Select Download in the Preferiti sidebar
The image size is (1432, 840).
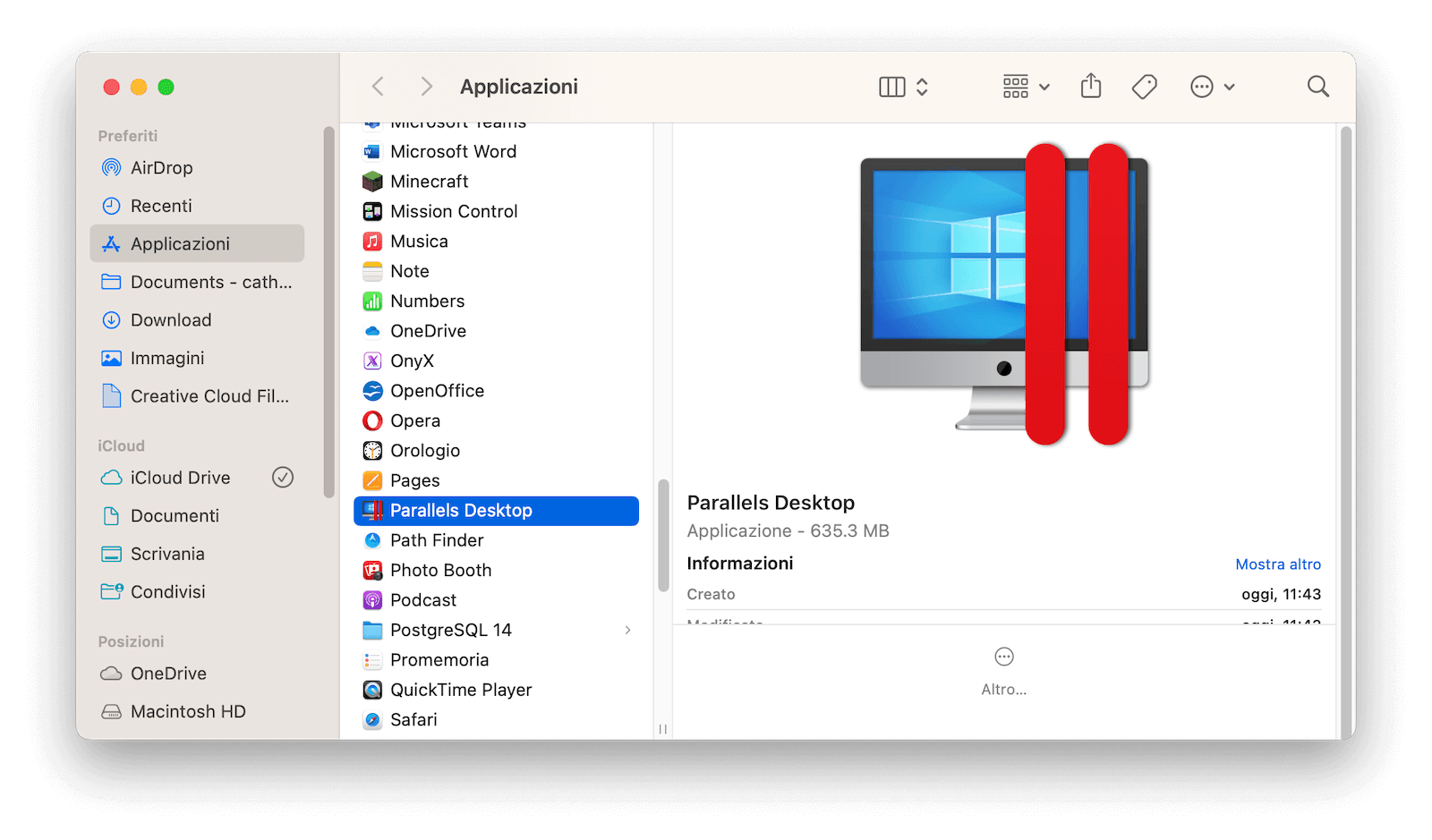coord(170,320)
